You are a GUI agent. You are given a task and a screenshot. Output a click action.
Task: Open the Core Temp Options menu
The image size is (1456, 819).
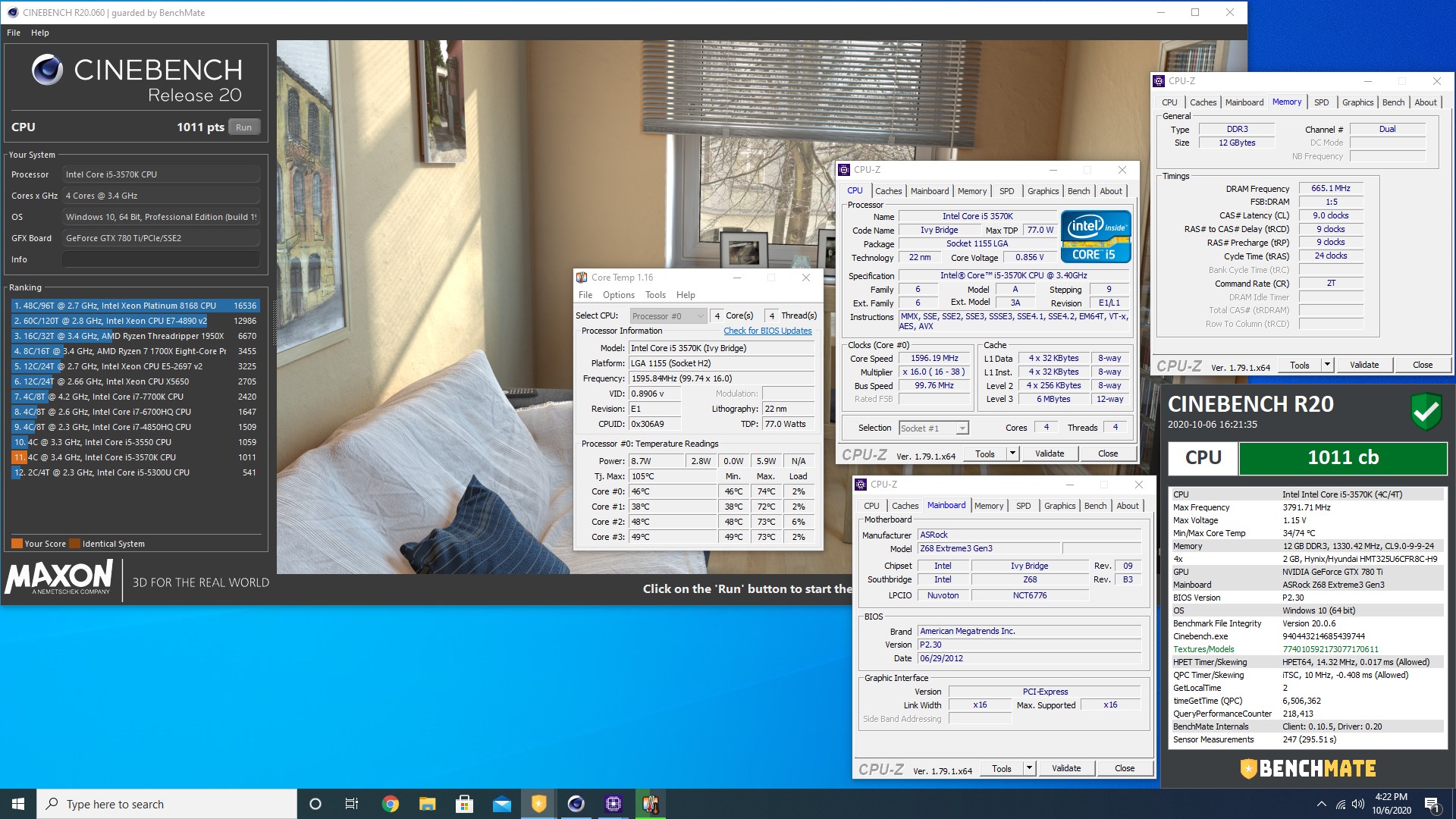coord(619,295)
